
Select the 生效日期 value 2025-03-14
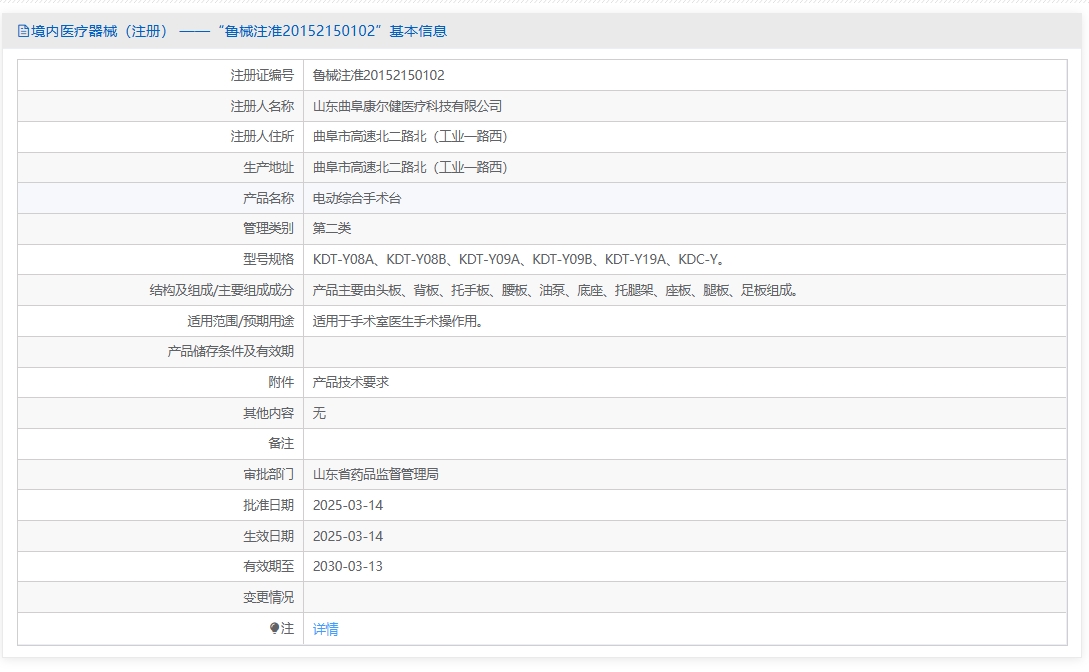(x=348, y=536)
